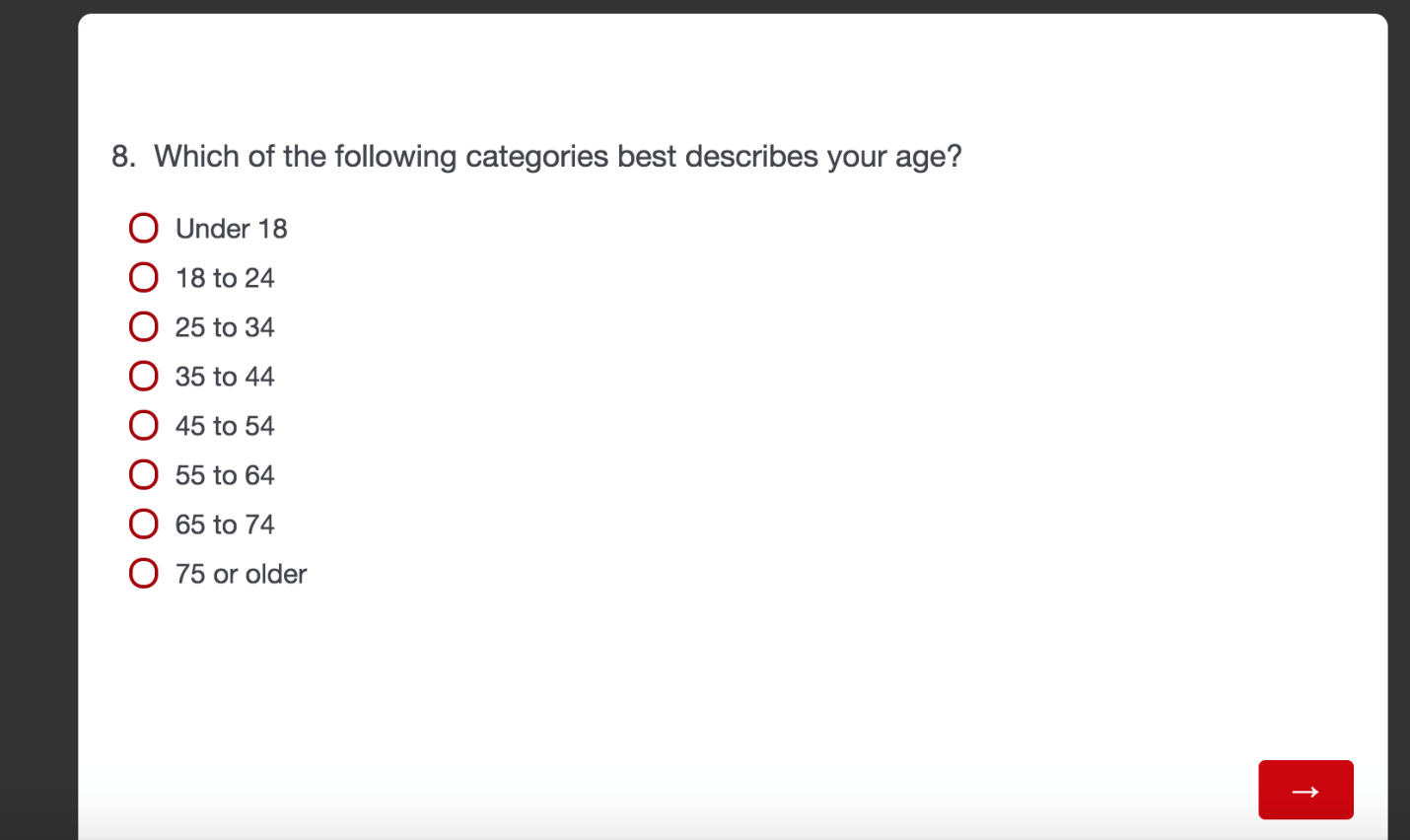Click the '25 to 34' option text
Screen dimensions: 1410x840
pos(225,327)
